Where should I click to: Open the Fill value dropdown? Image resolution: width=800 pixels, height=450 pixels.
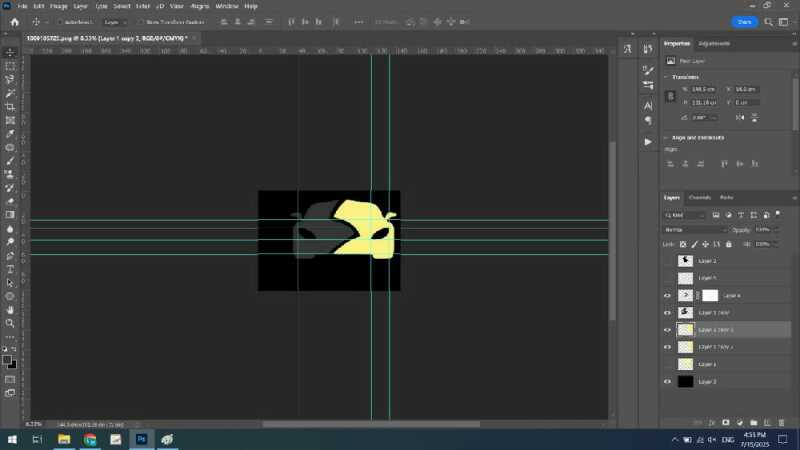(776, 244)
